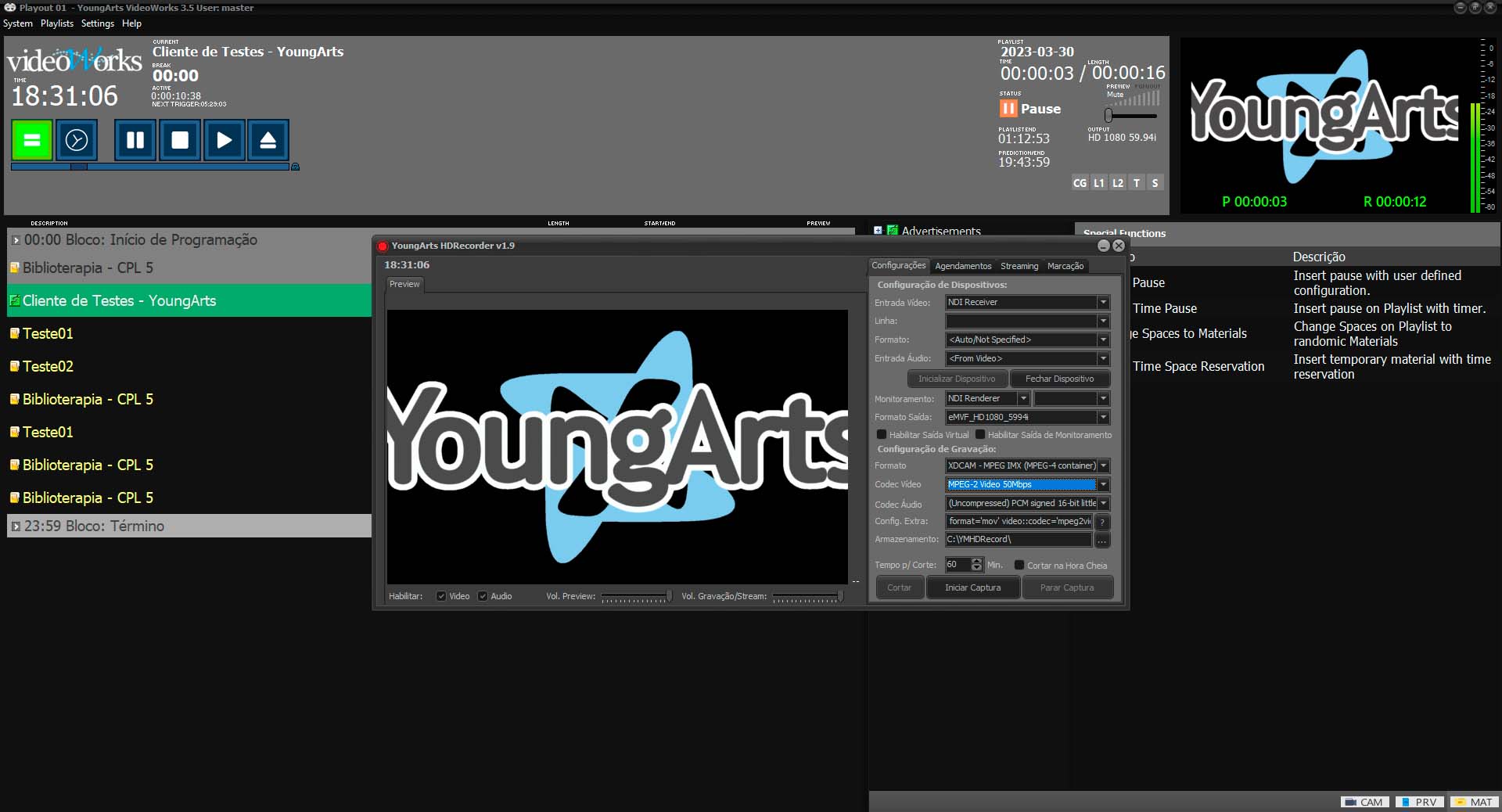
Task: Open the MAT panel via its icon
Action: (x=1474, y=802)
